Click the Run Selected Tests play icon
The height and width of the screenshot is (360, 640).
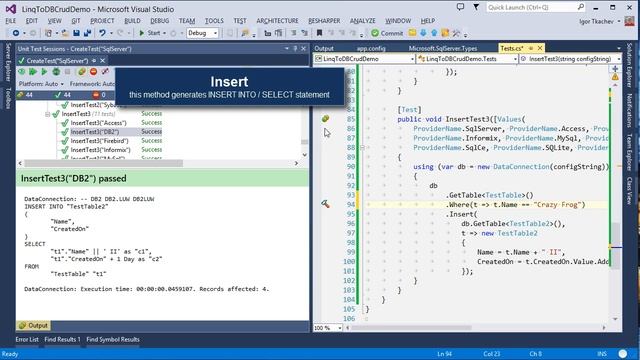coord(44,72)
